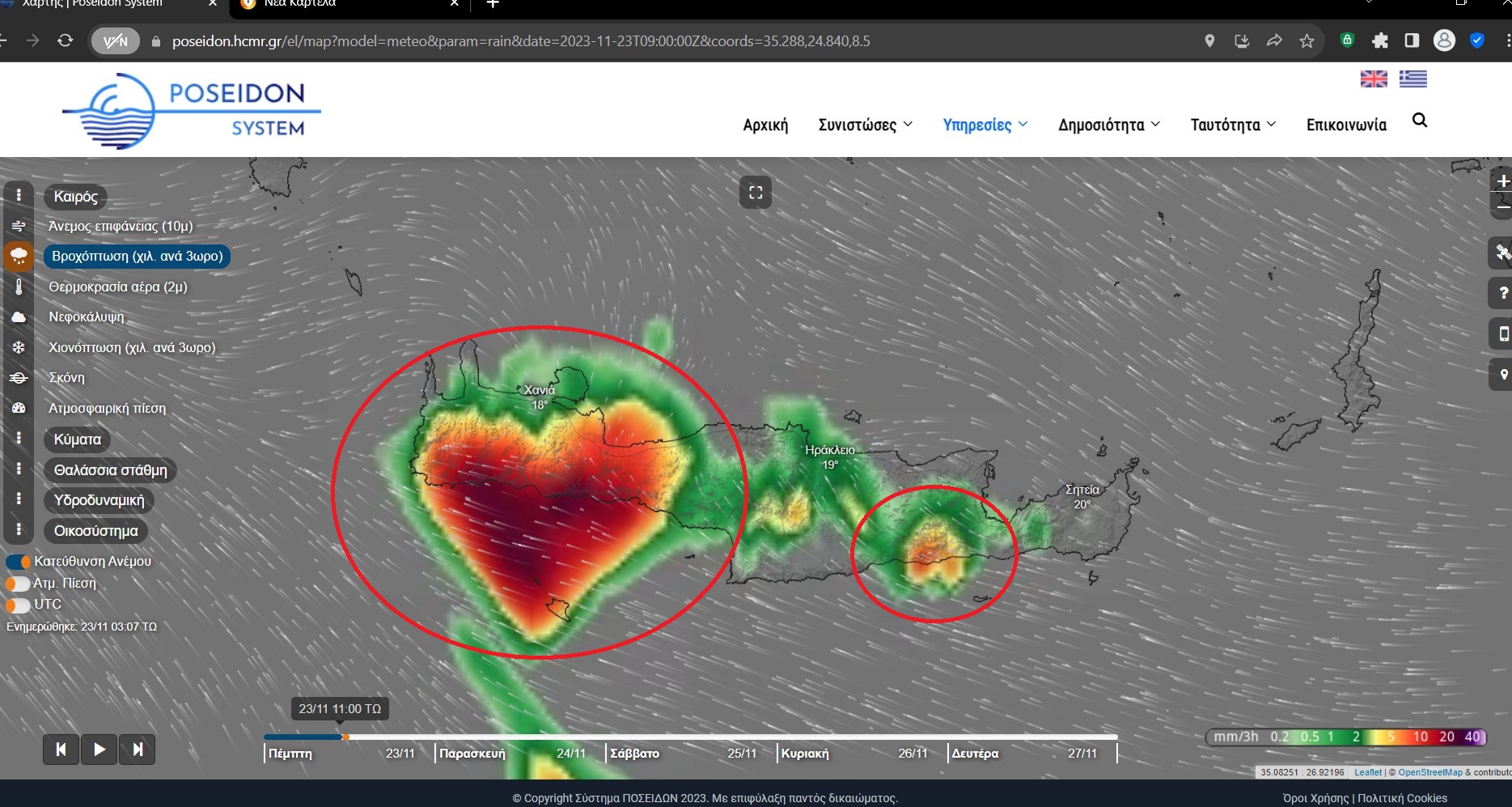Open the Κύματα layer group
1512x807 pixels.
[78, 440]
